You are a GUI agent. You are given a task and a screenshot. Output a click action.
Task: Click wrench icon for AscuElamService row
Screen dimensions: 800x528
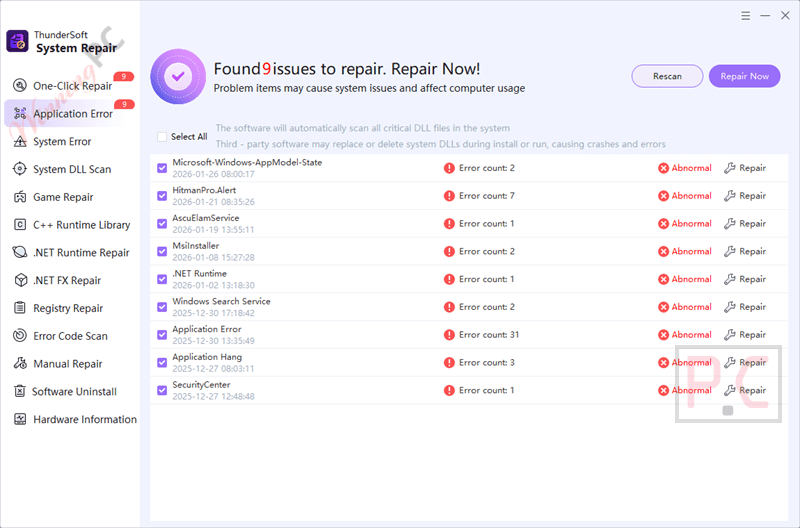730,223
